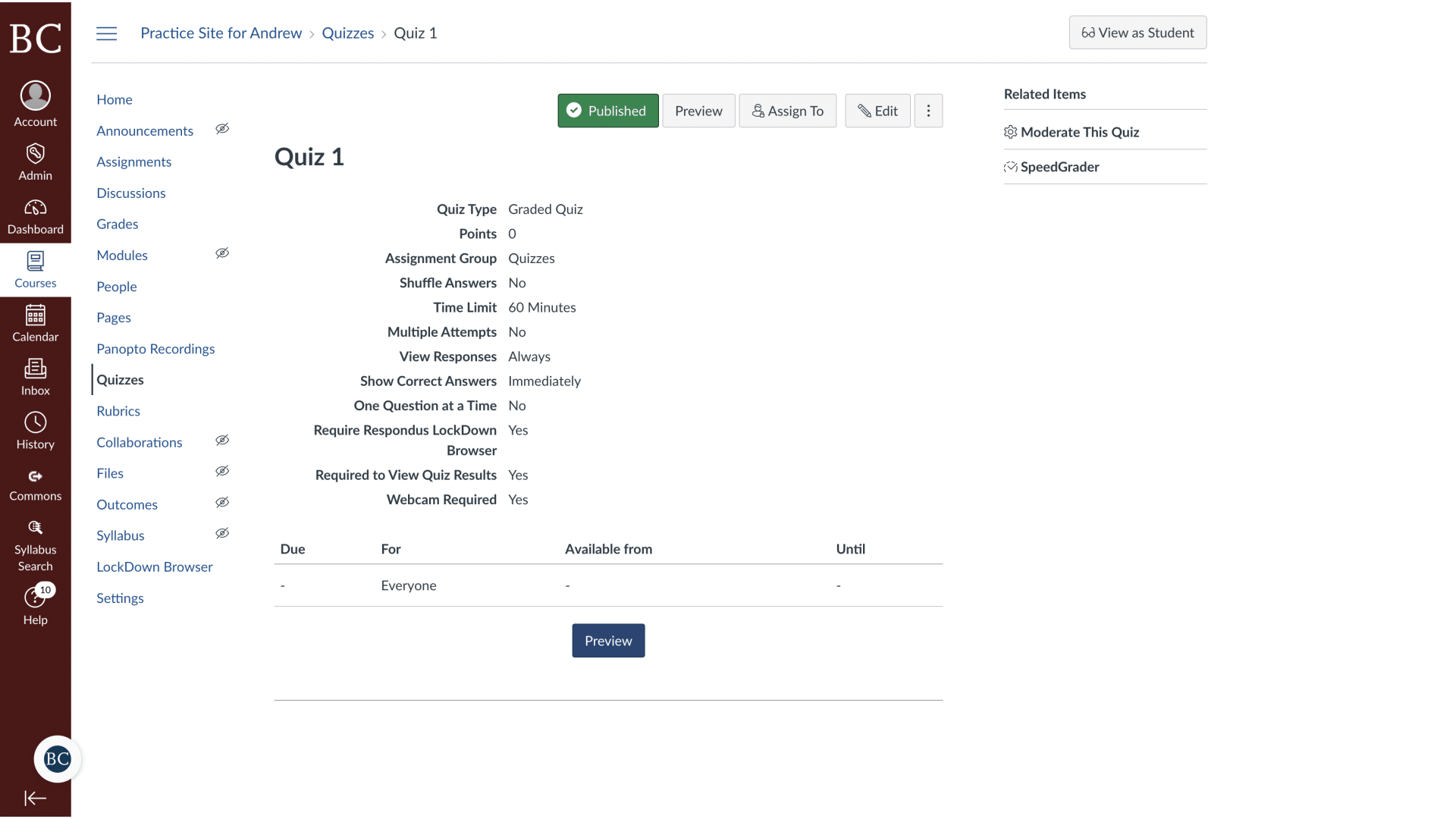Toggle visibility indicator next to Files
Image resolution: width=1456 pixels, height=819 pixels.
click(x=222, y=471)
